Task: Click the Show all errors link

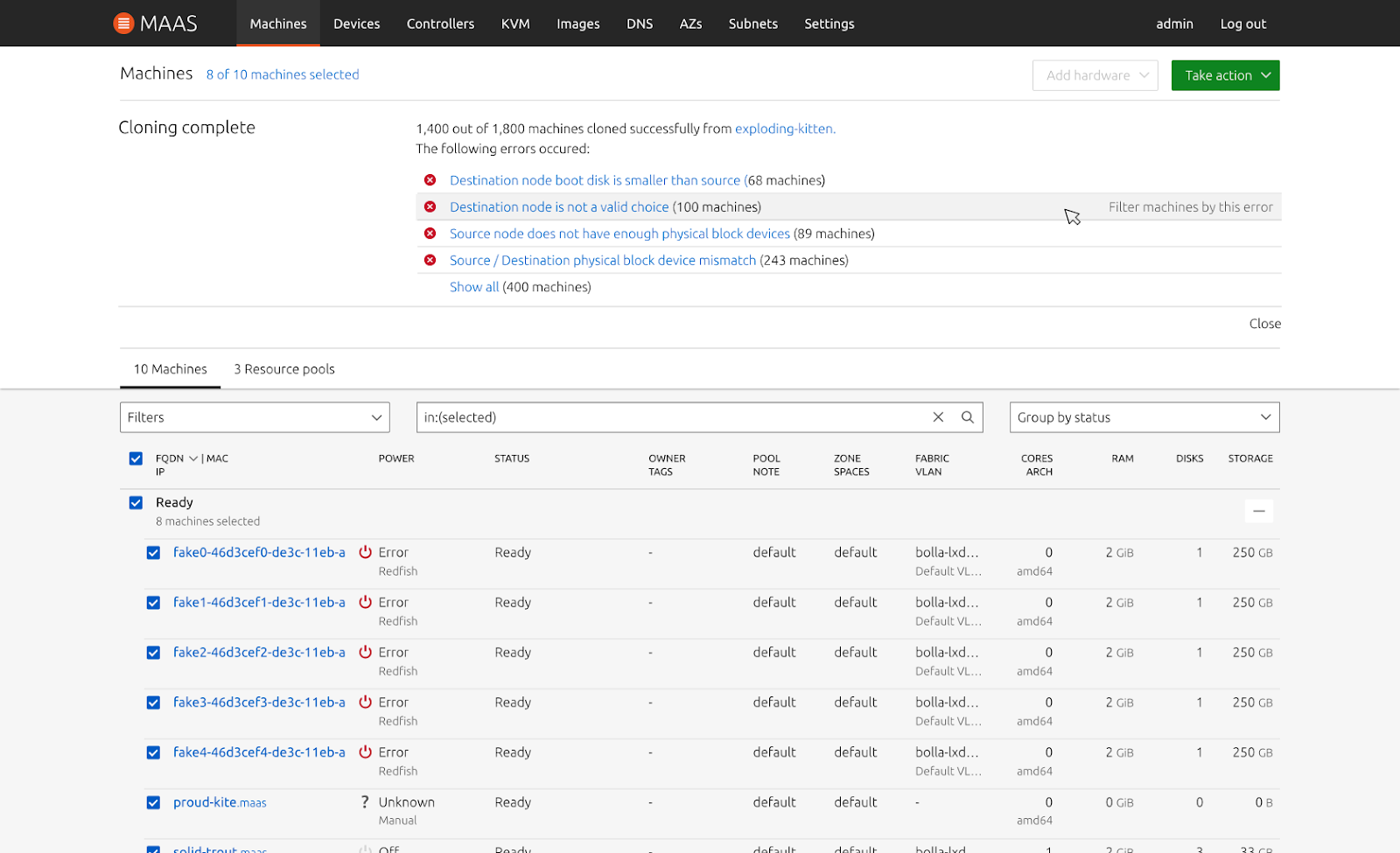Action: click(474, 287)
